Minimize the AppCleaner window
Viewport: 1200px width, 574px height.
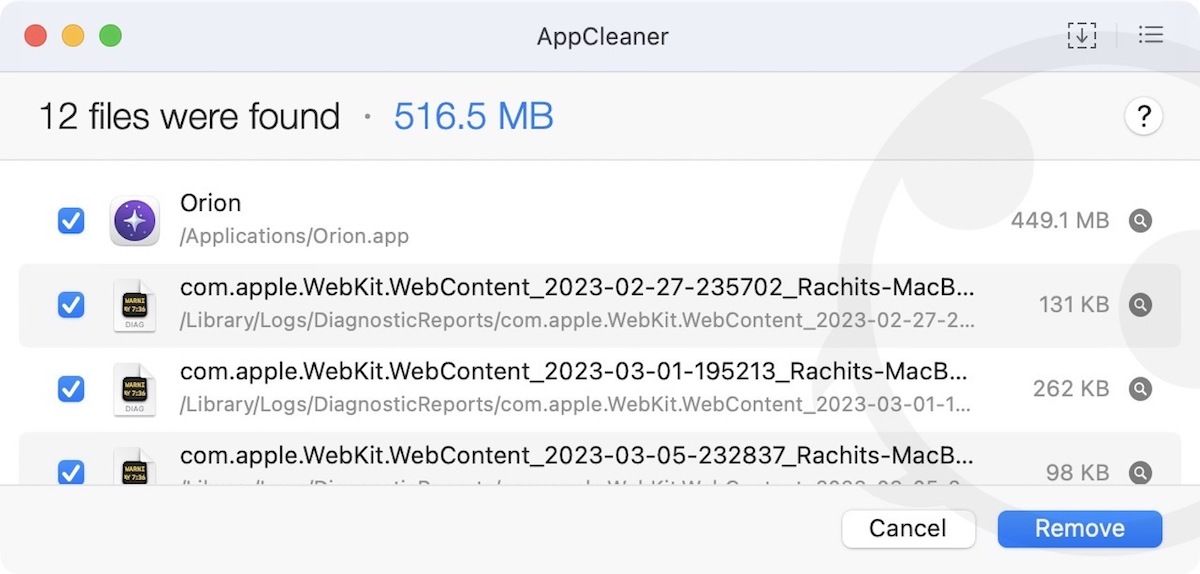[73, 36]
